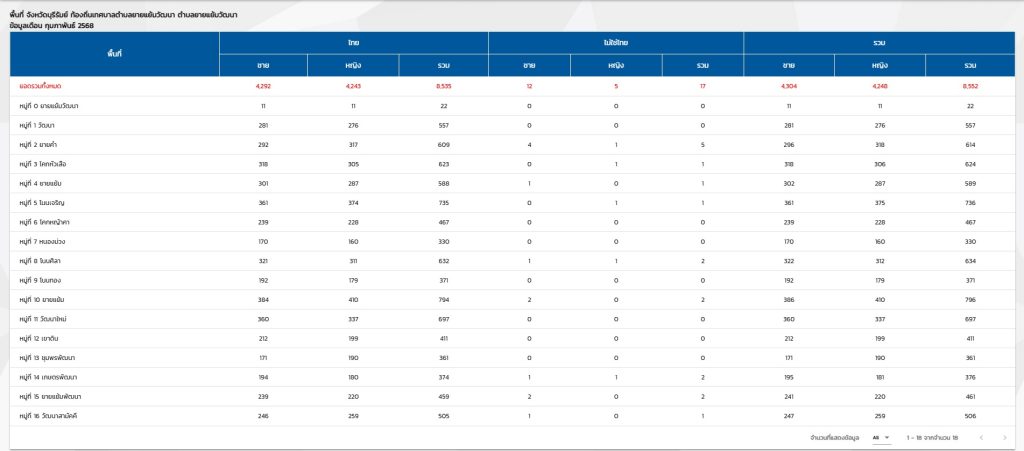Select the หมู่ที่ 13 row label
Viewport: 1024px width, 451px height.
click(x=48, y=355)
